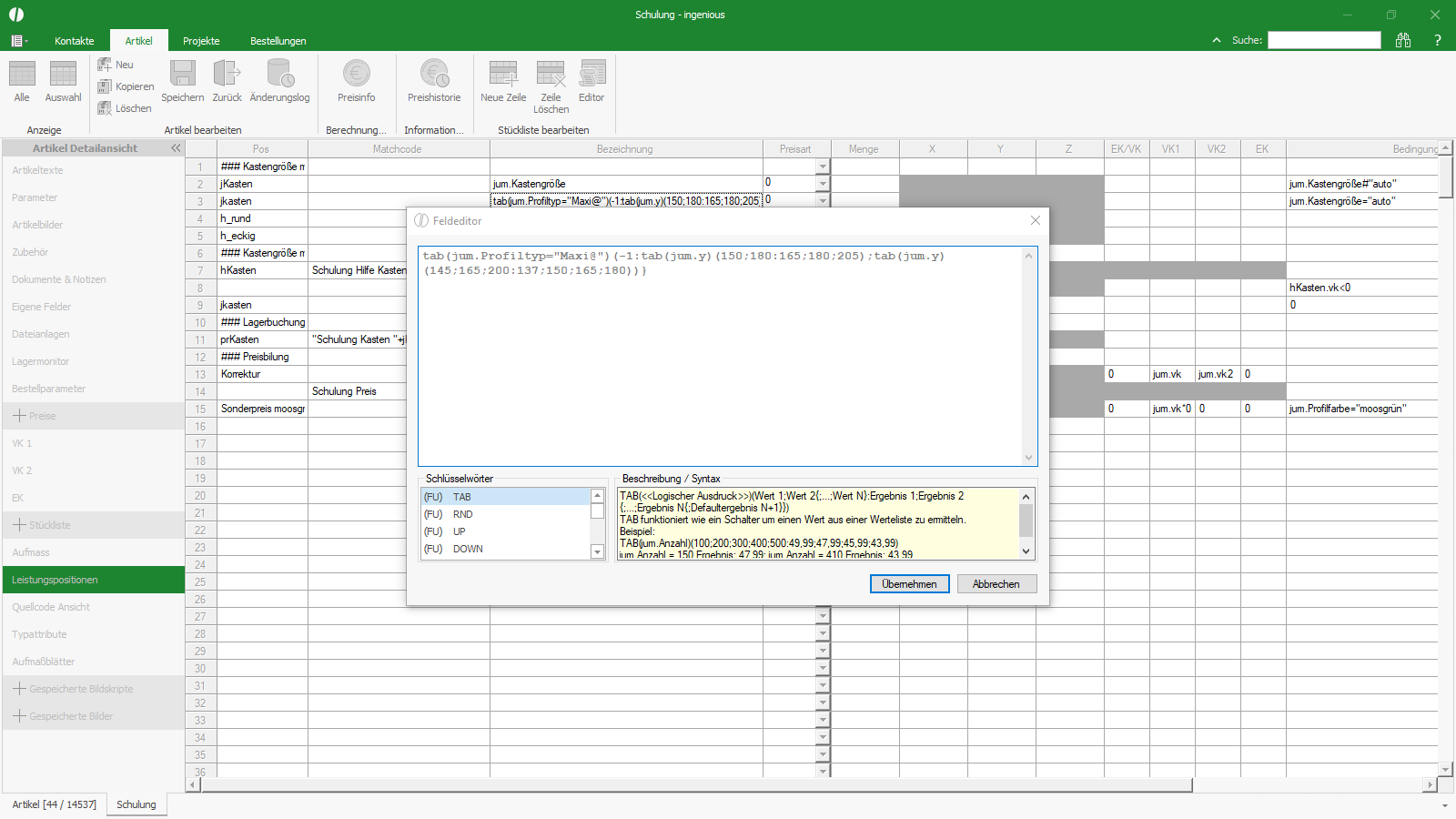Open the Änderungslog

(x=279, y=81)
